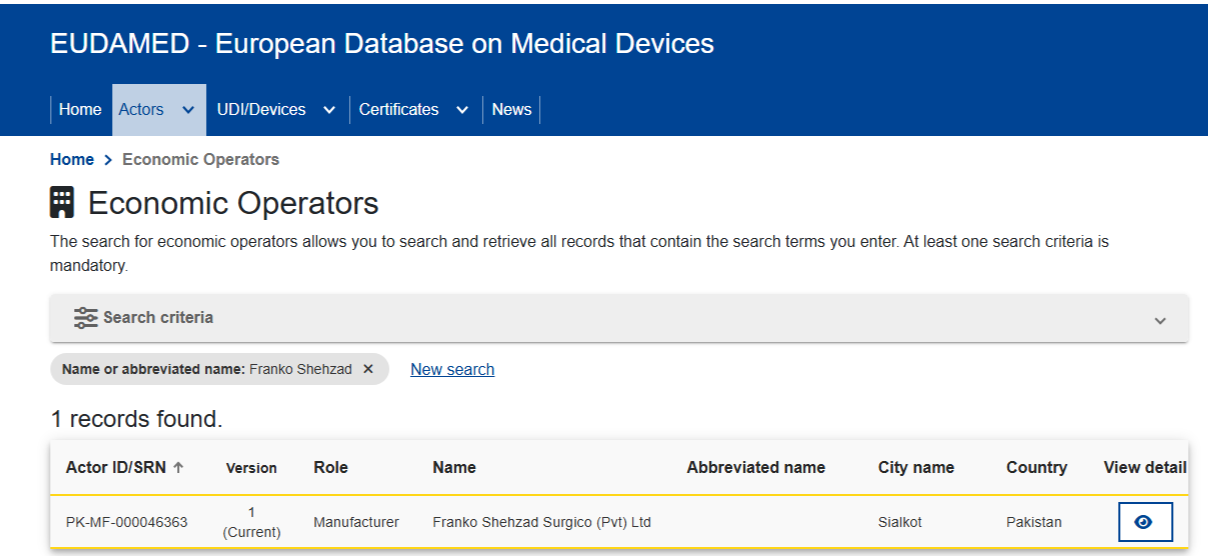
Task: Click the building icon beside Economic Operators
Action: pyautogui.click(x=62, y=203)
